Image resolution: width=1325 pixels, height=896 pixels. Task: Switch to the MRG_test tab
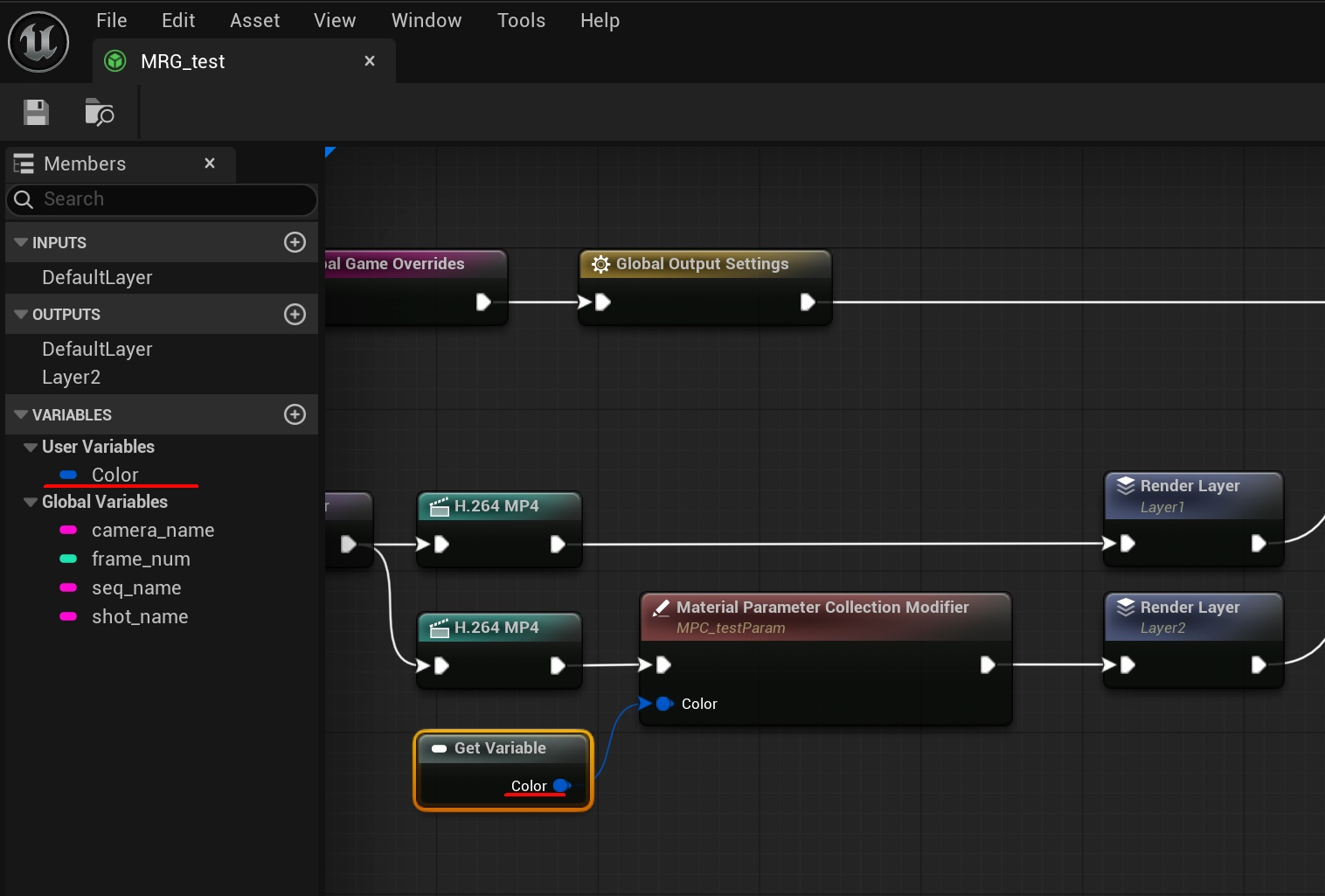(183, 61)
